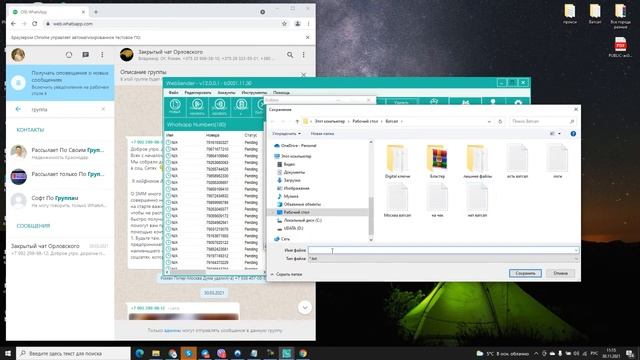Select the Бластер archive folder
The width and height of the screenshot is (640, 360).
pos(437,162)
